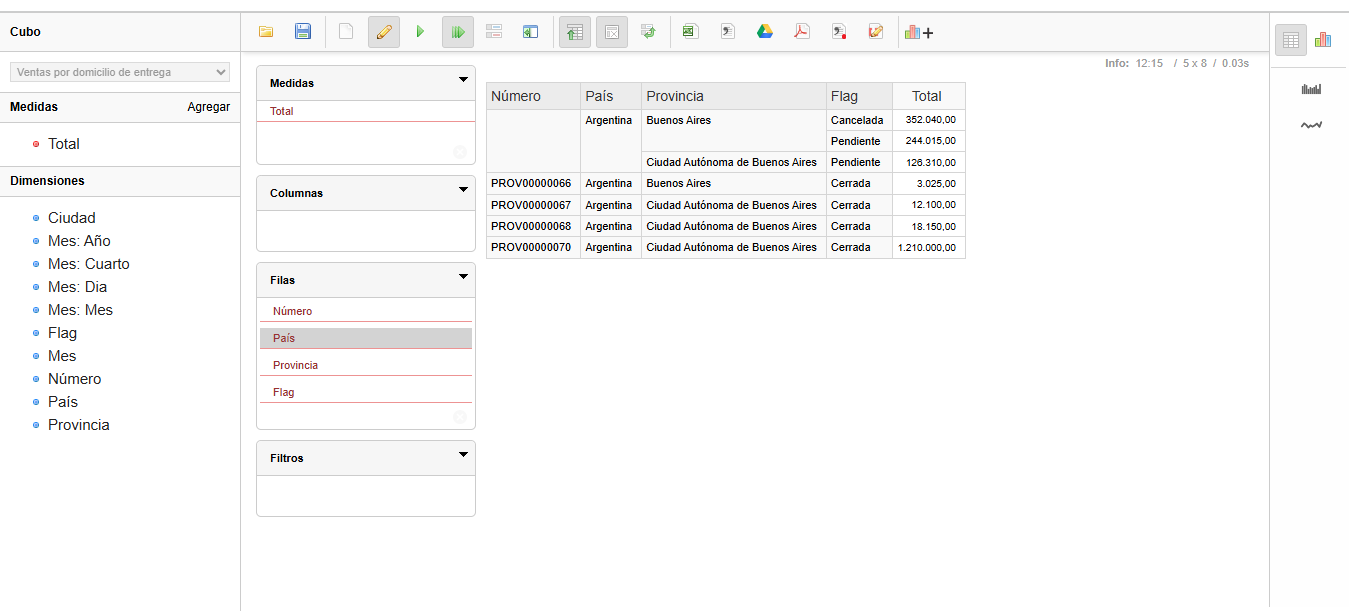Click the Provincia item in Filas
1349x611 pixels.
[365, 365]
